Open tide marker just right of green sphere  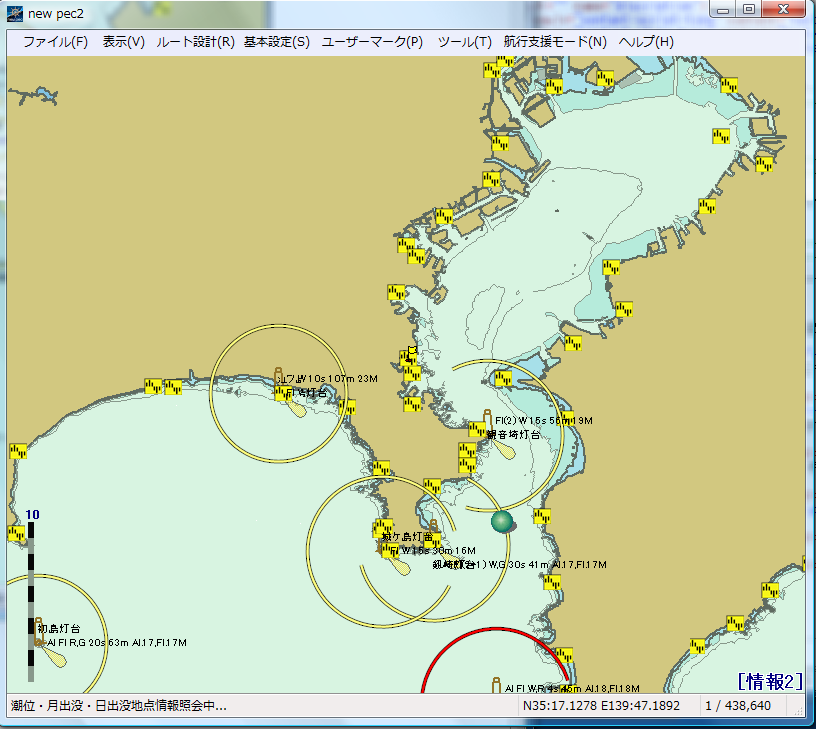pos(542,516)
